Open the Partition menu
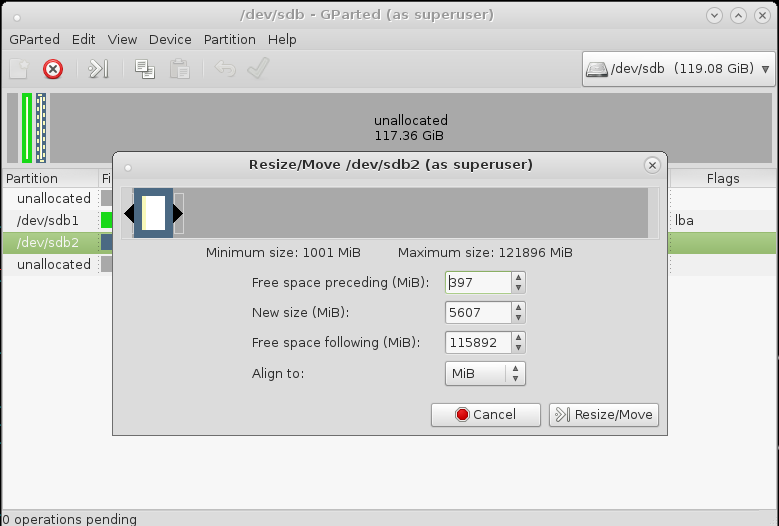This screenshot has height=526, width=779. click(x=230, y=39)
